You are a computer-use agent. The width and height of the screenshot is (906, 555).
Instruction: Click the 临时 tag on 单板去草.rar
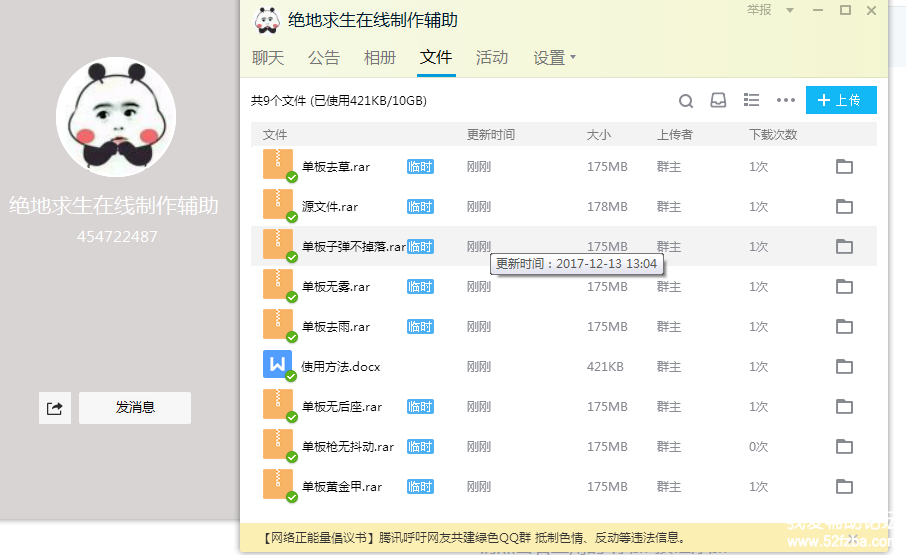click(420, 167)
